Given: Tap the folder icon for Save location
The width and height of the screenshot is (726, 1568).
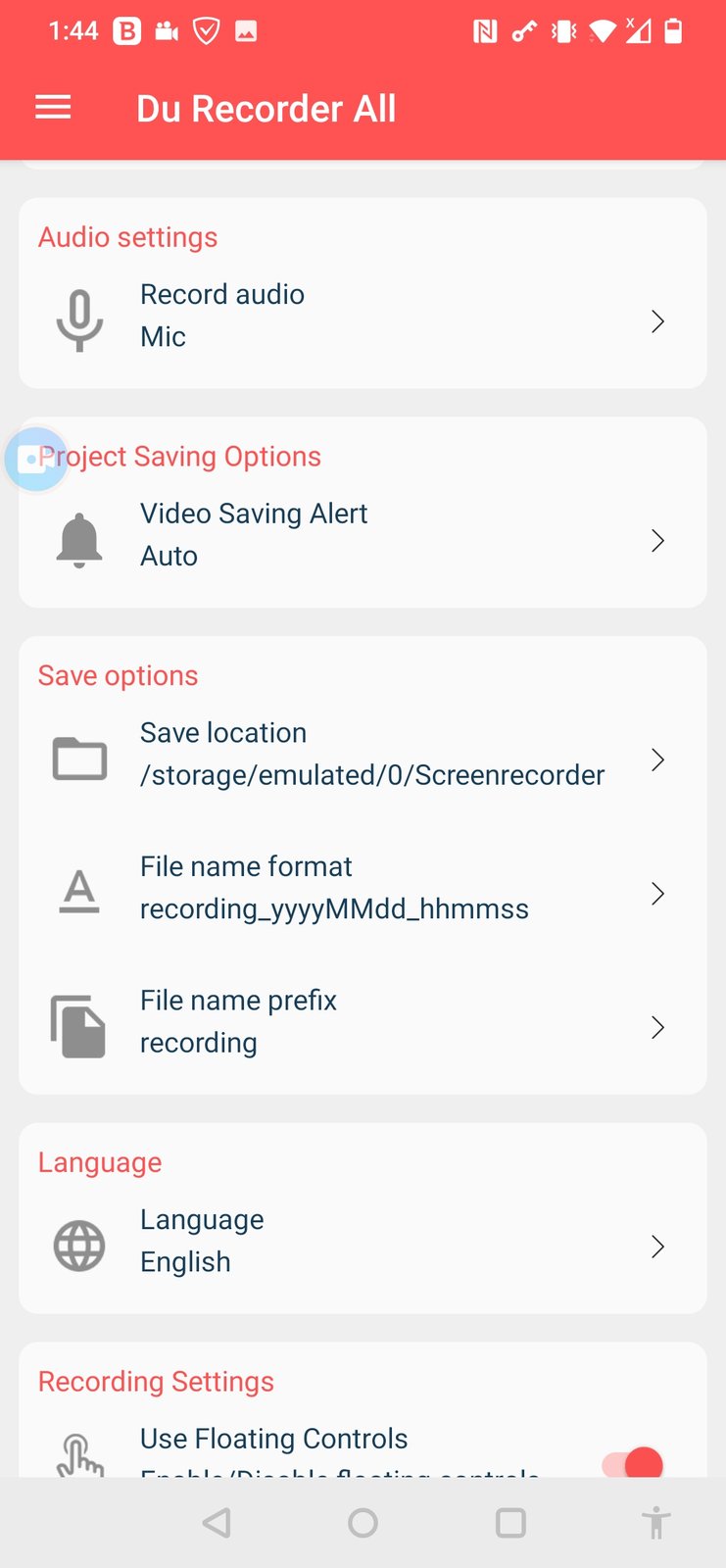Looking at the screenshot, I should (79, 759).
